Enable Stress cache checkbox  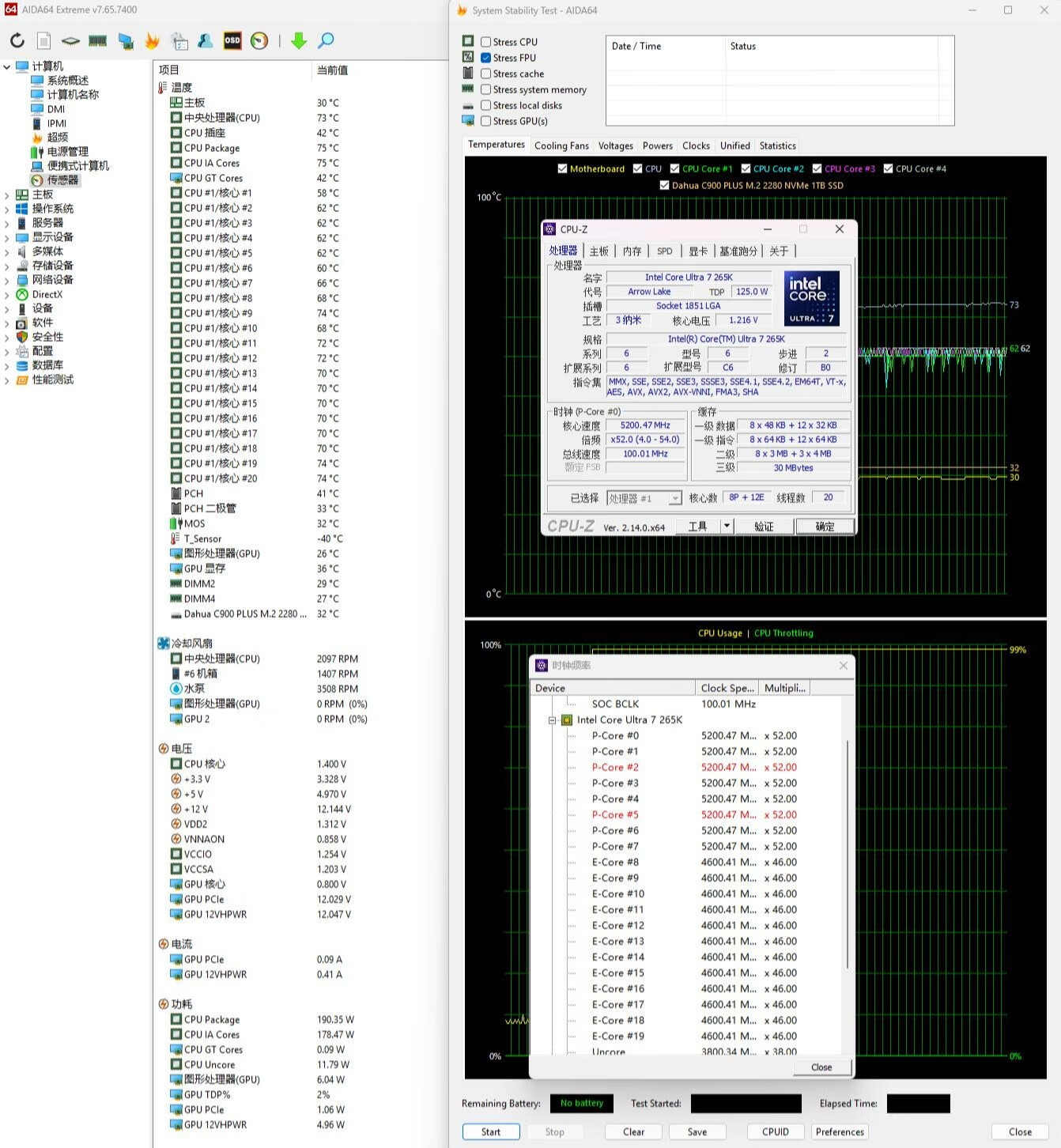(x=486, y=74)
